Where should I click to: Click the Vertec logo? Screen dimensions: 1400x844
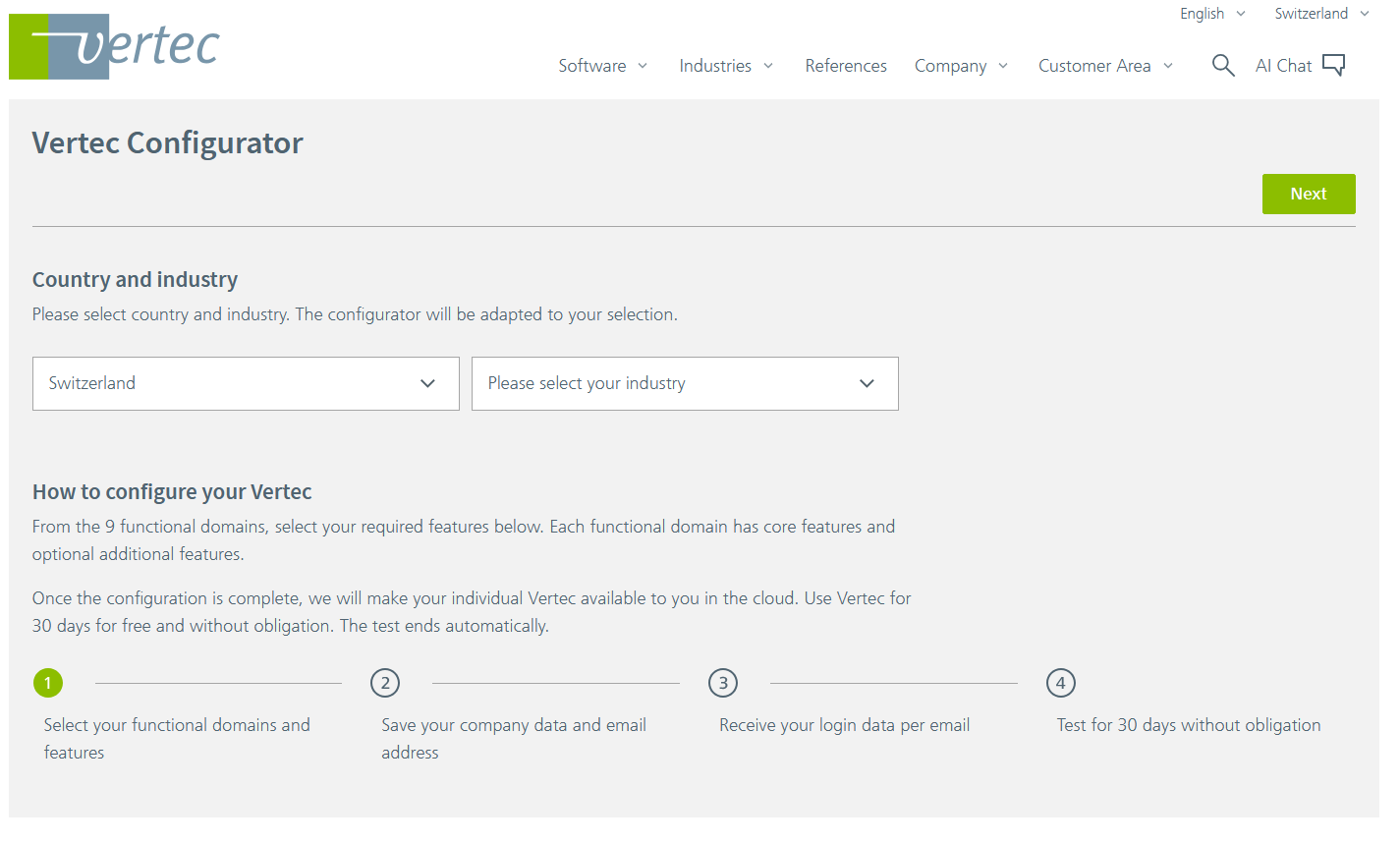[x=115, y=46]
